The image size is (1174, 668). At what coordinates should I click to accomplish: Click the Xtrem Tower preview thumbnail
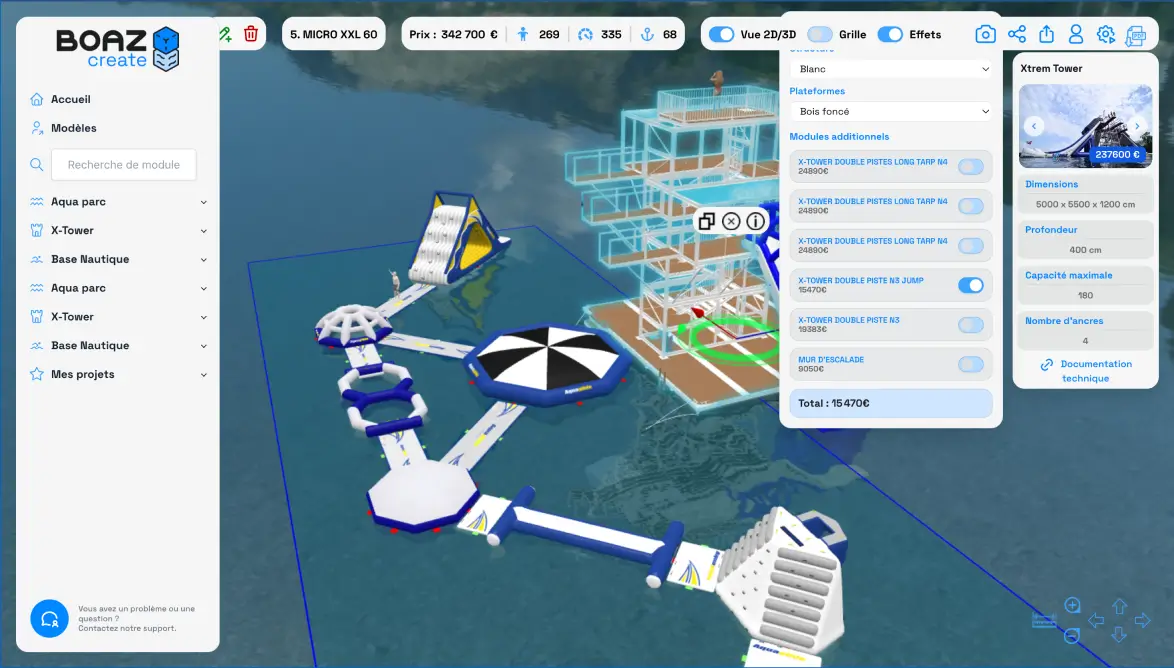click(x=1085, y=126)
